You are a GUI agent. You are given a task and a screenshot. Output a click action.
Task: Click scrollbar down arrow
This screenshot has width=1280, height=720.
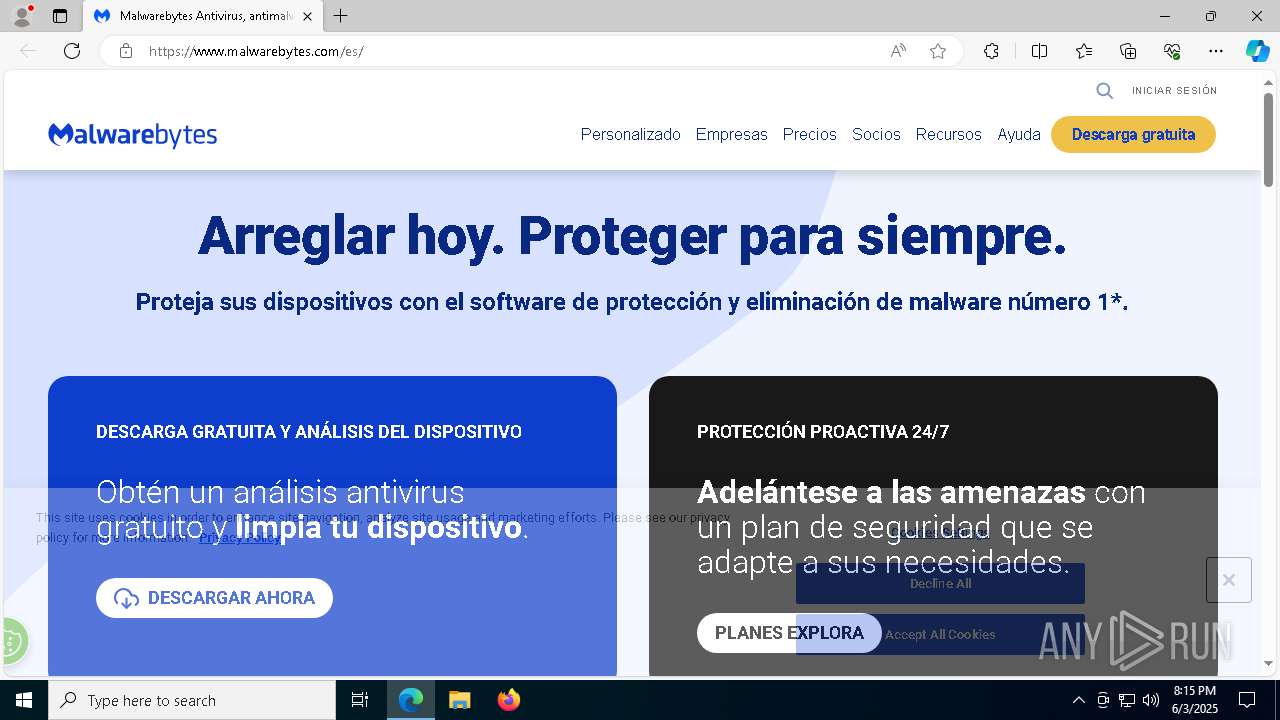click(1268, 664)
